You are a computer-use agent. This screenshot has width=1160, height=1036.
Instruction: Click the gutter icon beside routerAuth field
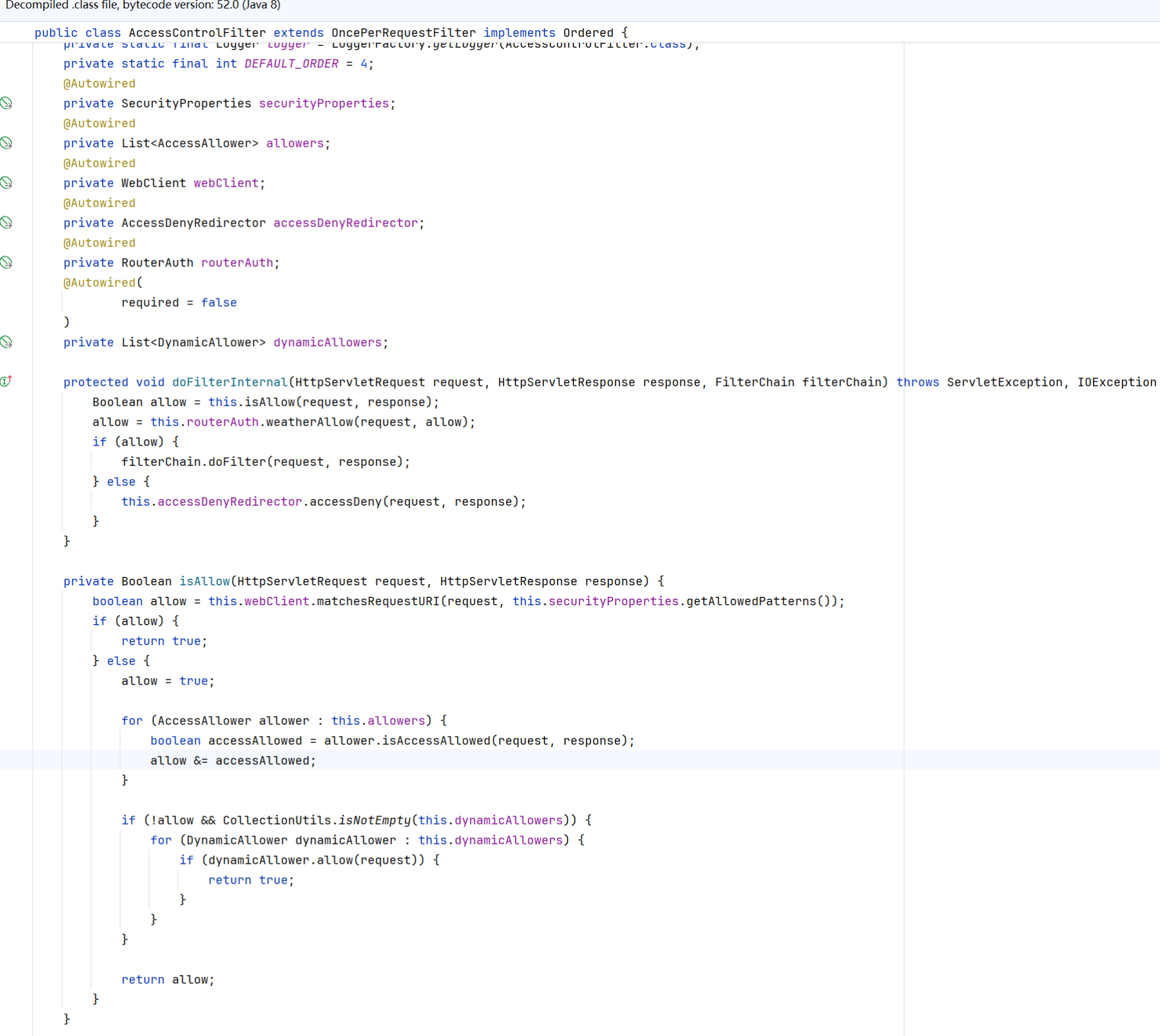coord(7,263)
